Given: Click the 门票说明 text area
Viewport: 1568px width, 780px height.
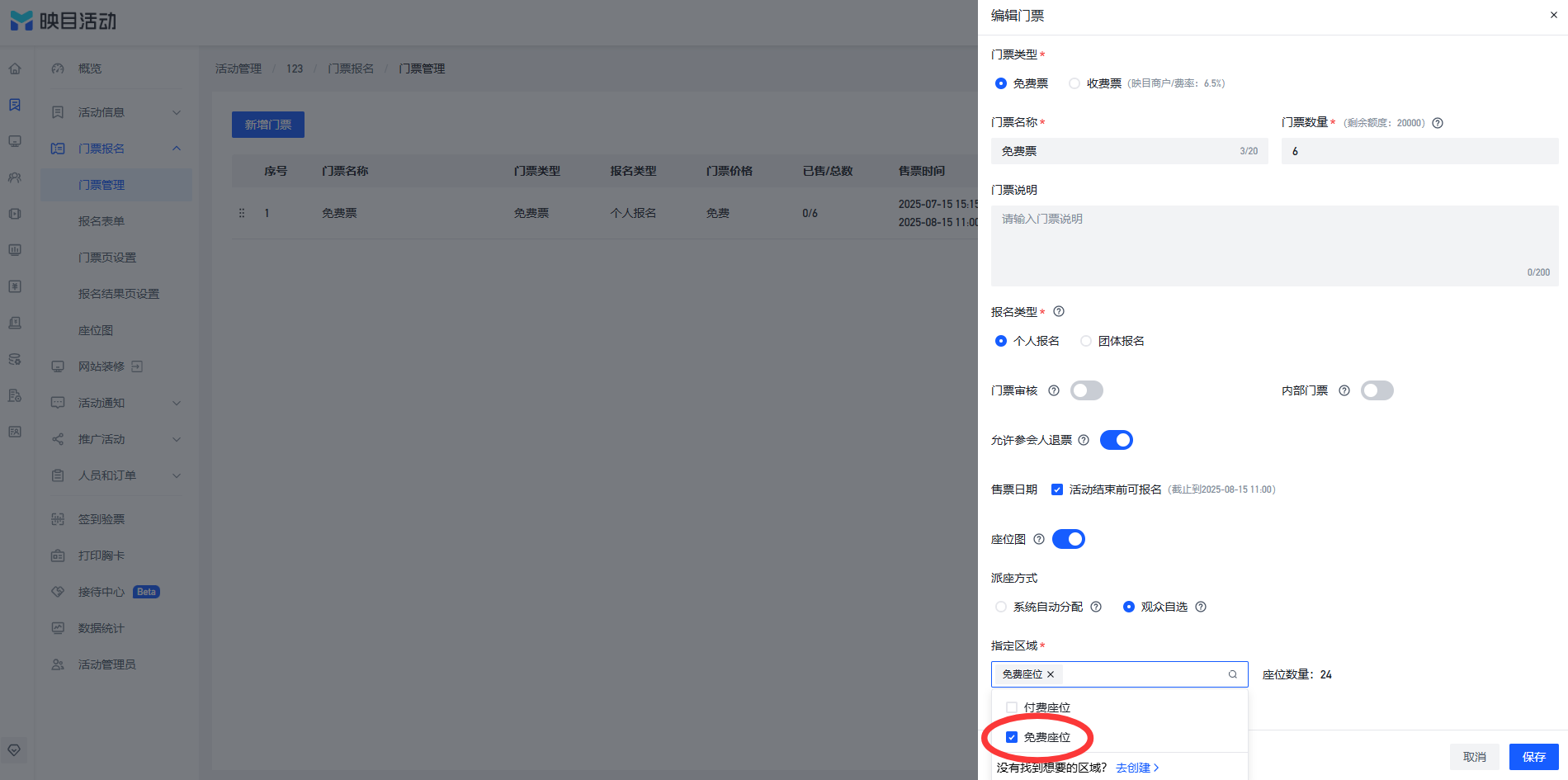Looking at the screenshot, I should [1275, 246].
